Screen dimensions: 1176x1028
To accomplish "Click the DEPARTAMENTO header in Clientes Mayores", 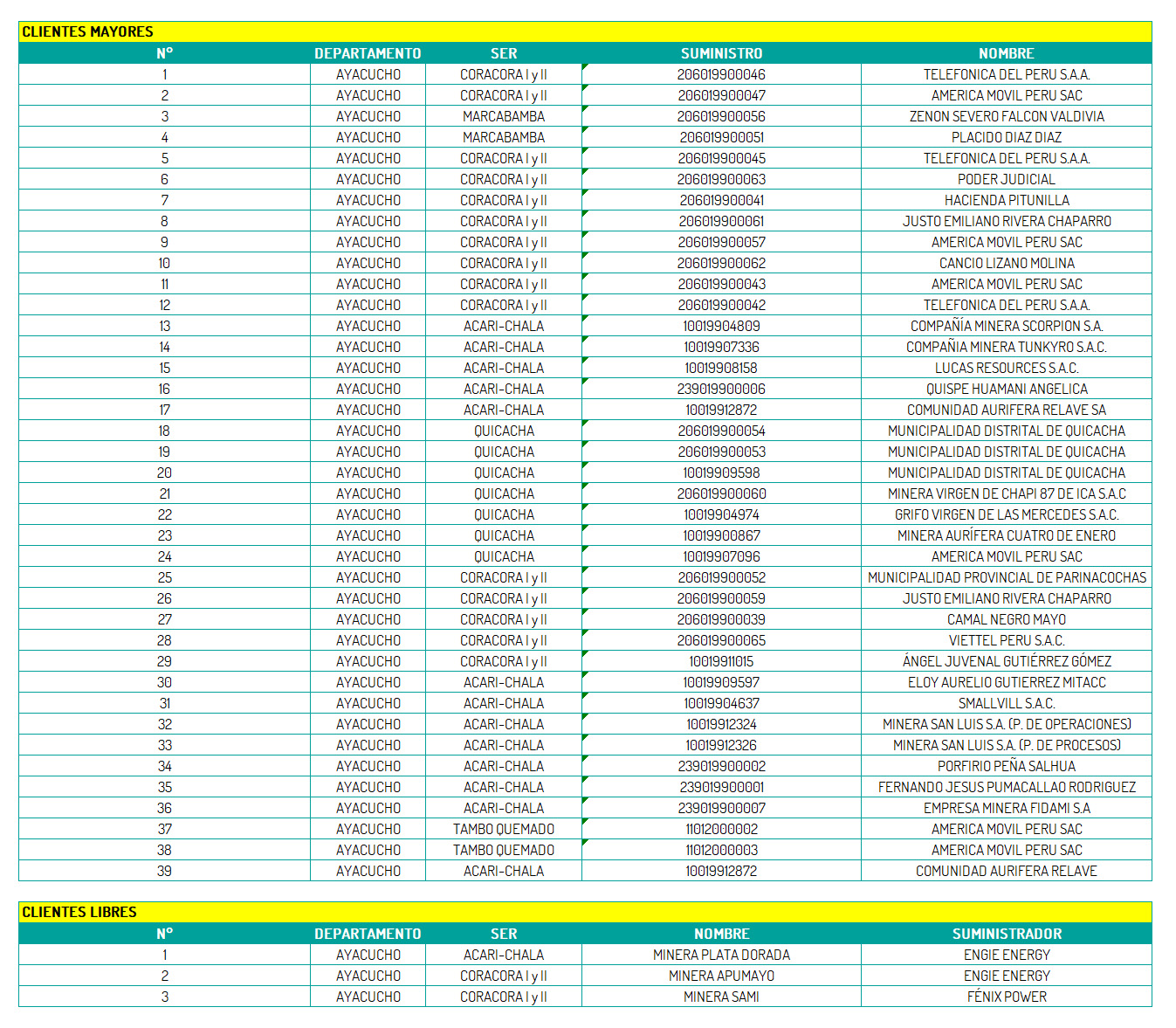I will (368, 53).
